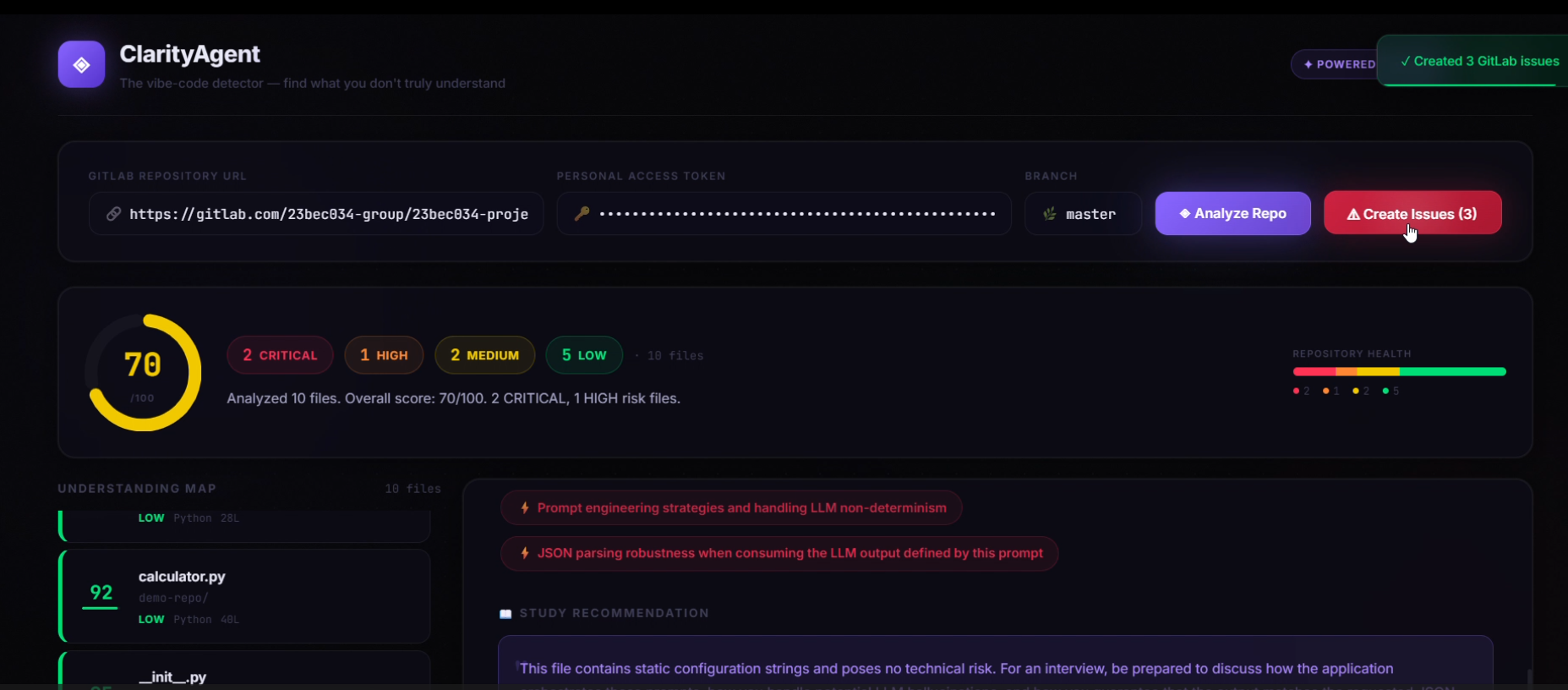Filter by the 2 Critical badge

(x=280, y=355)
